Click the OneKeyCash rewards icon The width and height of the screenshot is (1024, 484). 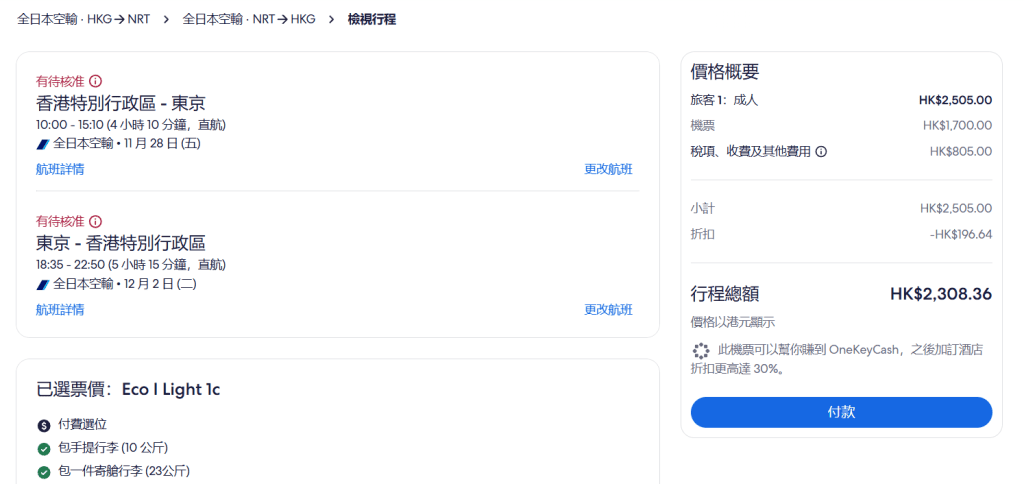[x=701, y=351]
